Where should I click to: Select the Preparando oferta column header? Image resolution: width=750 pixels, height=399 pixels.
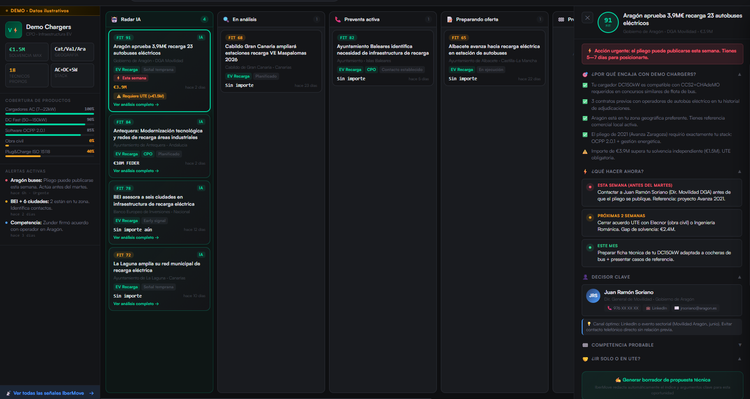tap(495, 20)
